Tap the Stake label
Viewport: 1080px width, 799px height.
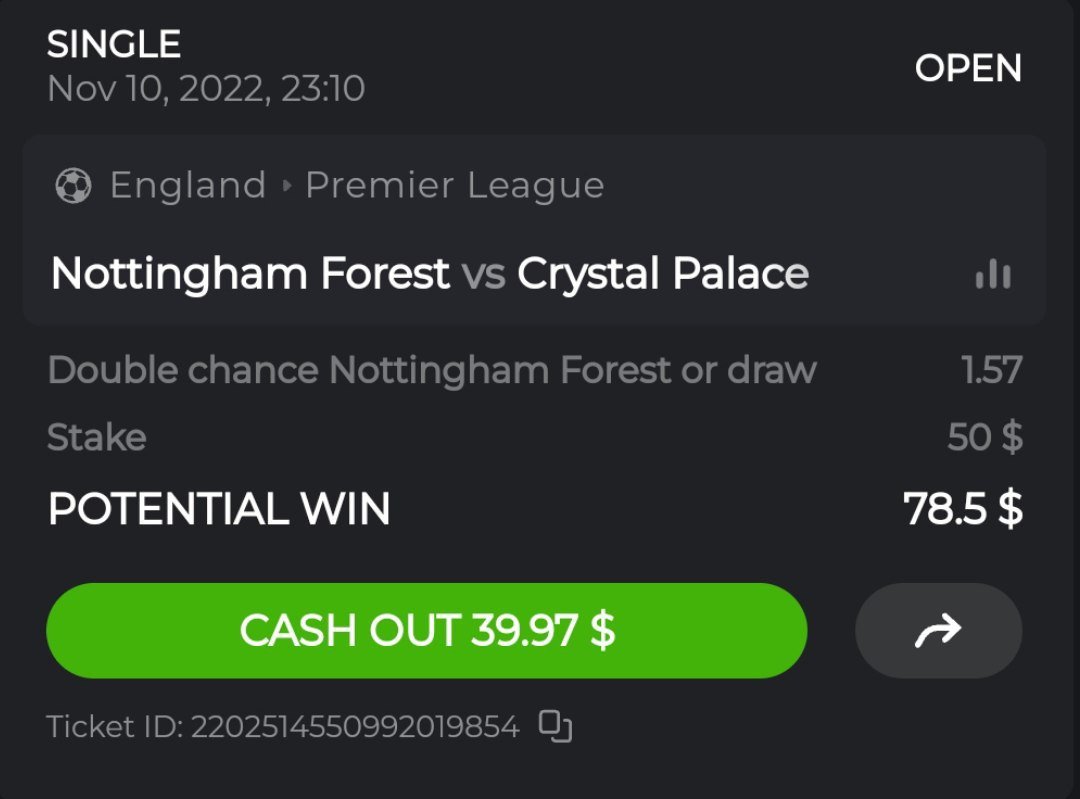coord(97,437)
